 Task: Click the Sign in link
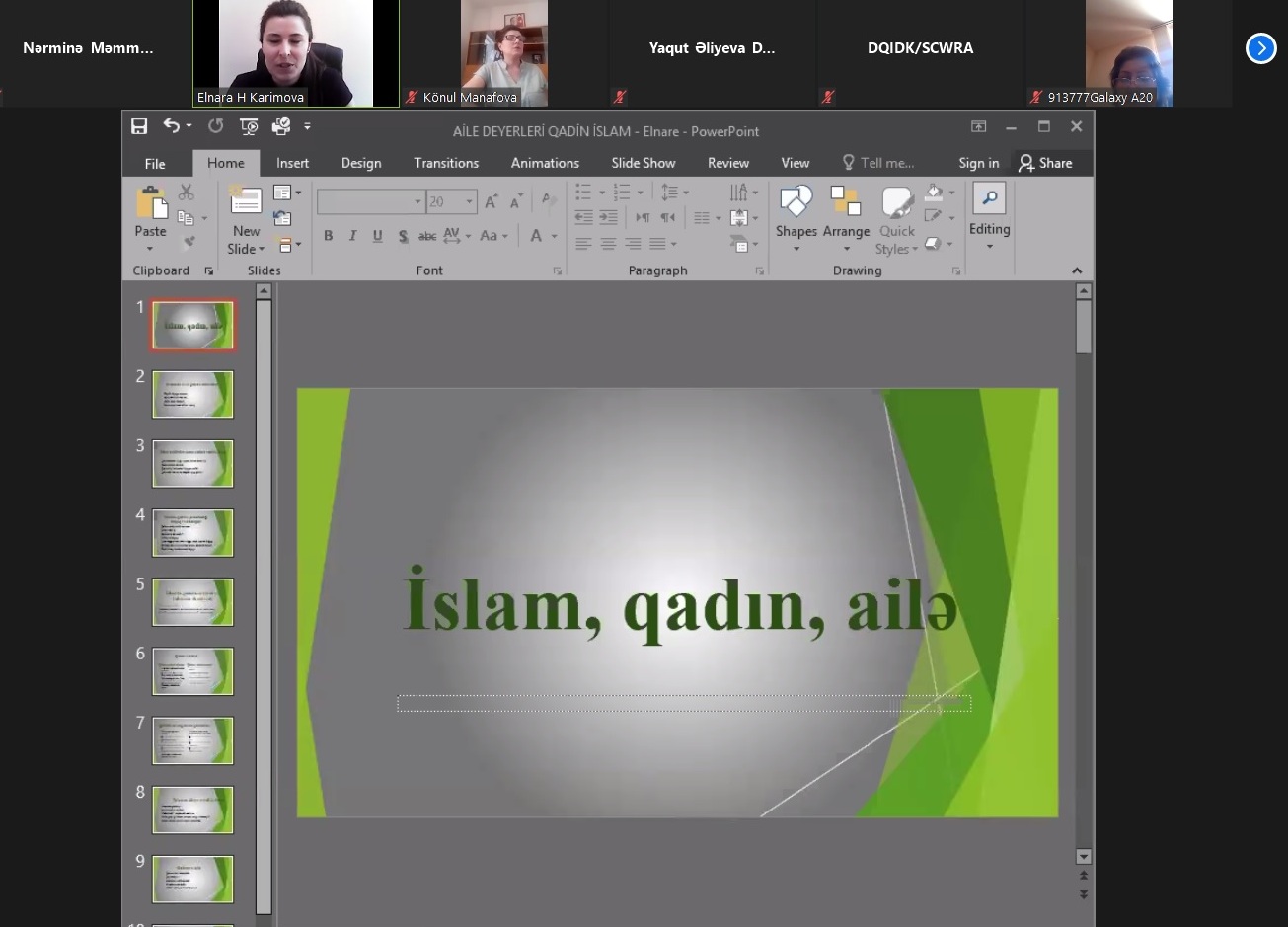(x=978, y=163)
